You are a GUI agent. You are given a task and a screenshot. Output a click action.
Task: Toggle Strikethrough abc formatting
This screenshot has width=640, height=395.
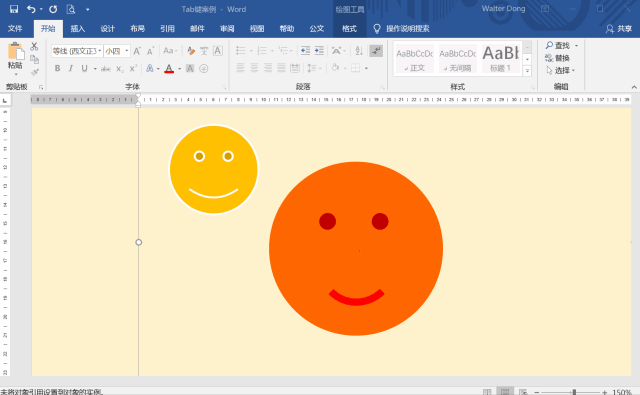point(106,69)
